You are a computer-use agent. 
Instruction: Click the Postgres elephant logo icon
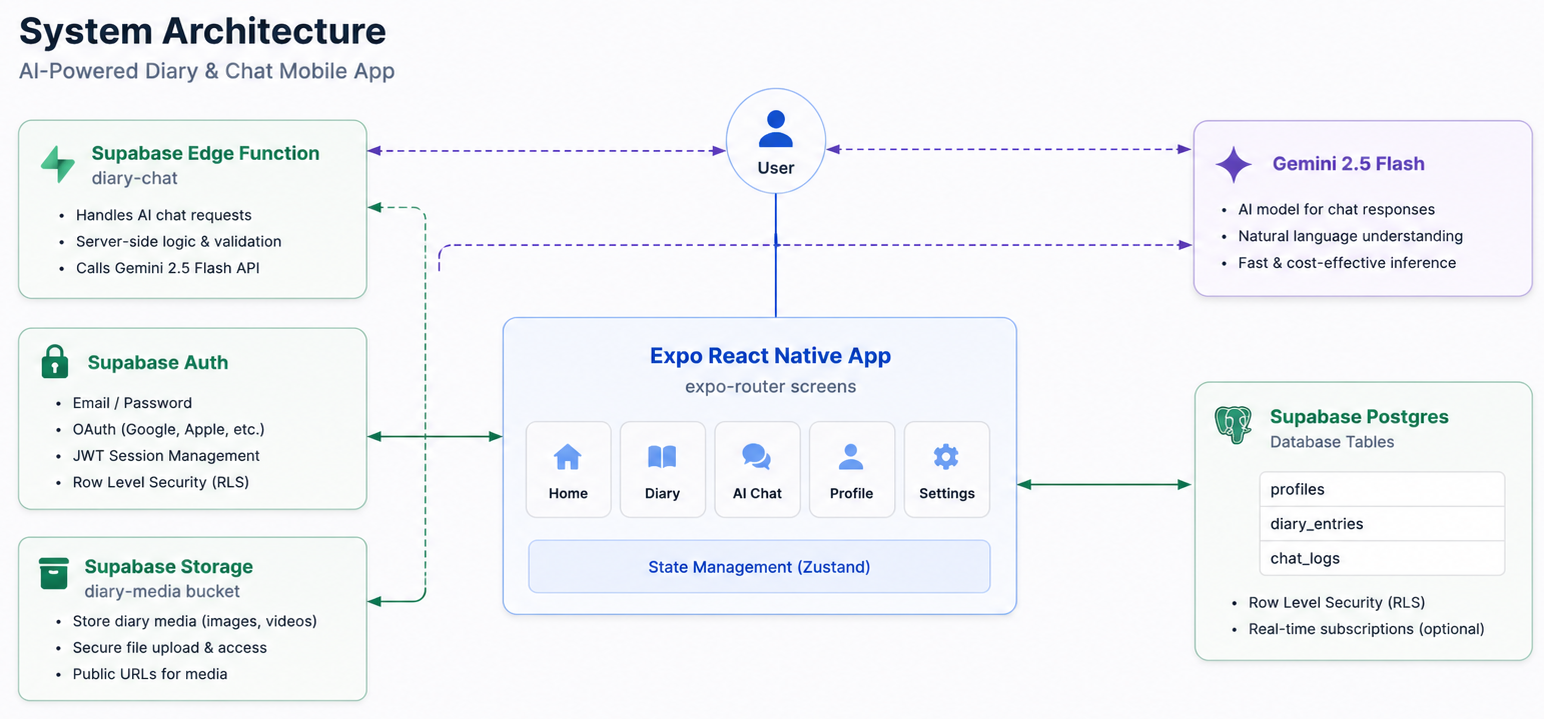(1232, 425)
